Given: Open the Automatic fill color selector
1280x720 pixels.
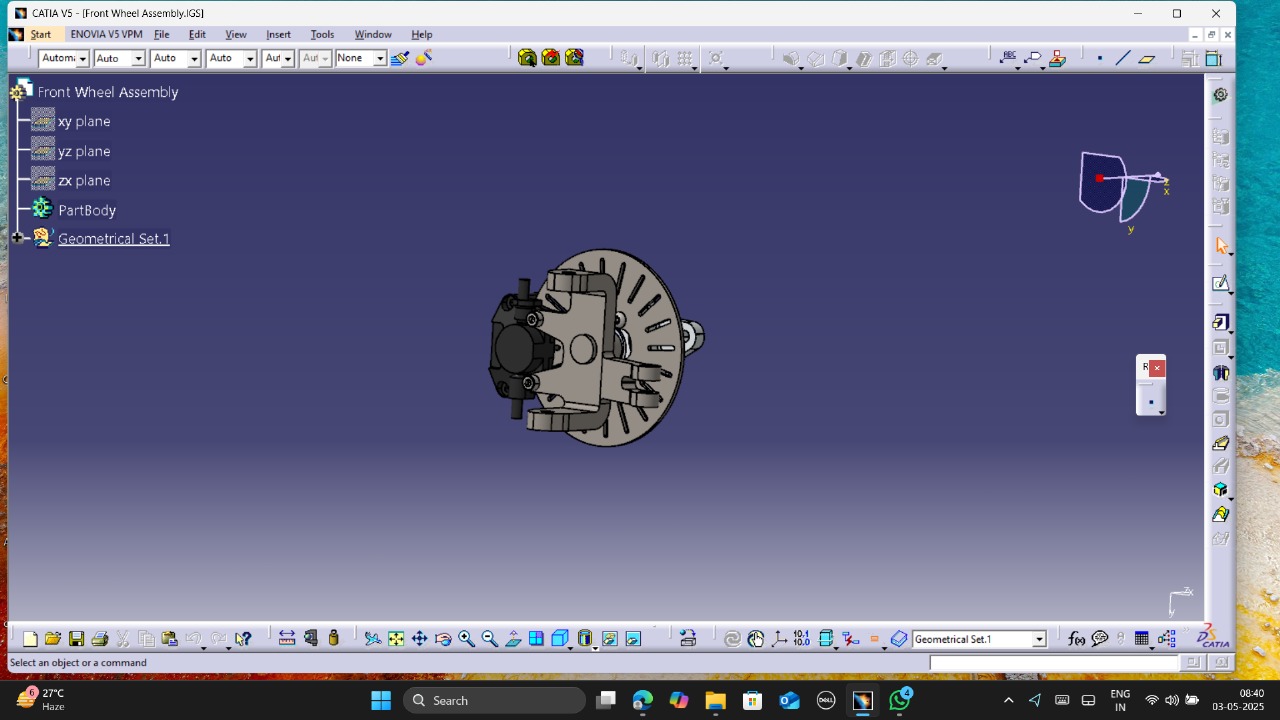Looking at the screenshot, I should [x=64, y=58].
